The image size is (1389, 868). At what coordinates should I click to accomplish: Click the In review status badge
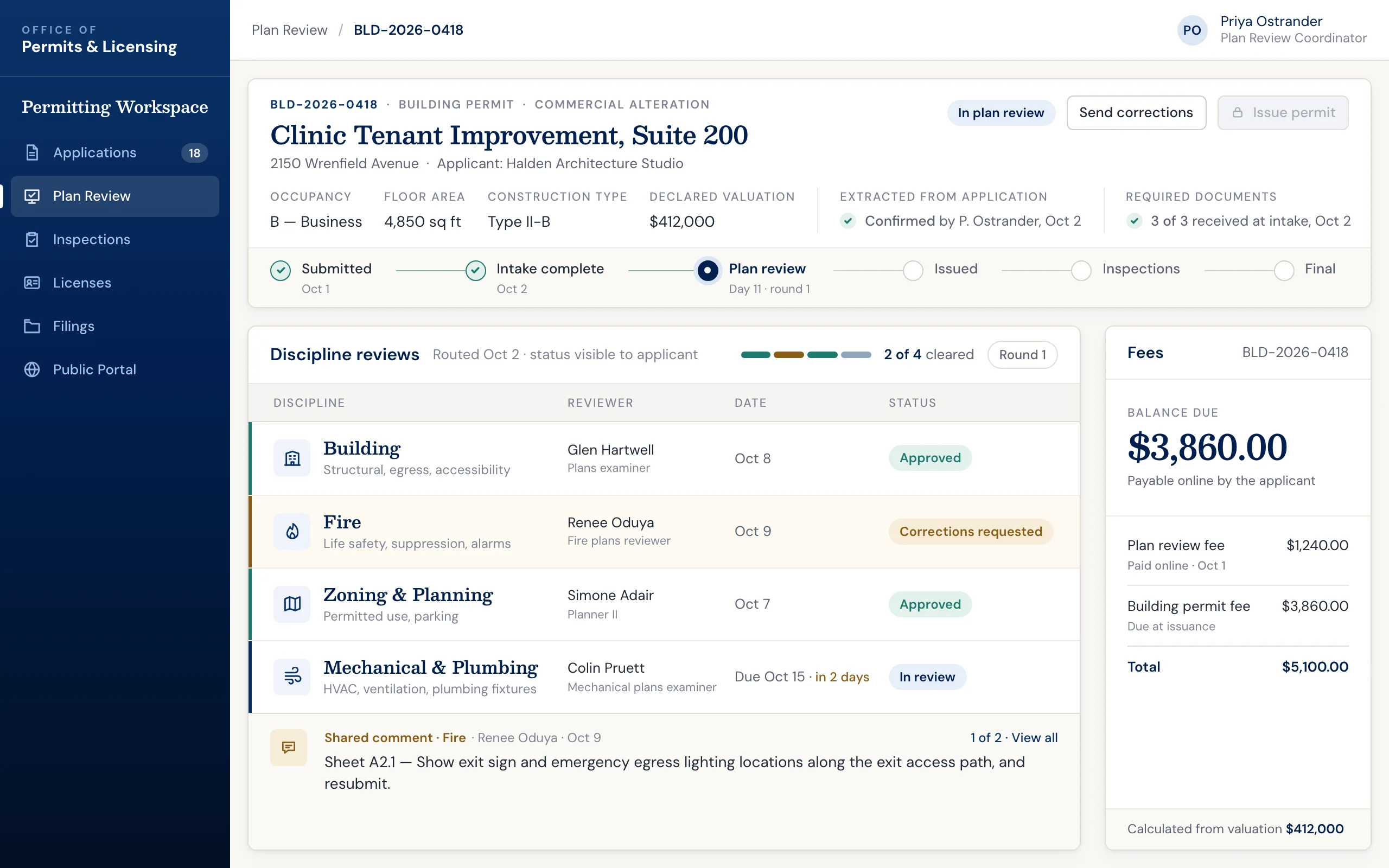pos(927,677)
